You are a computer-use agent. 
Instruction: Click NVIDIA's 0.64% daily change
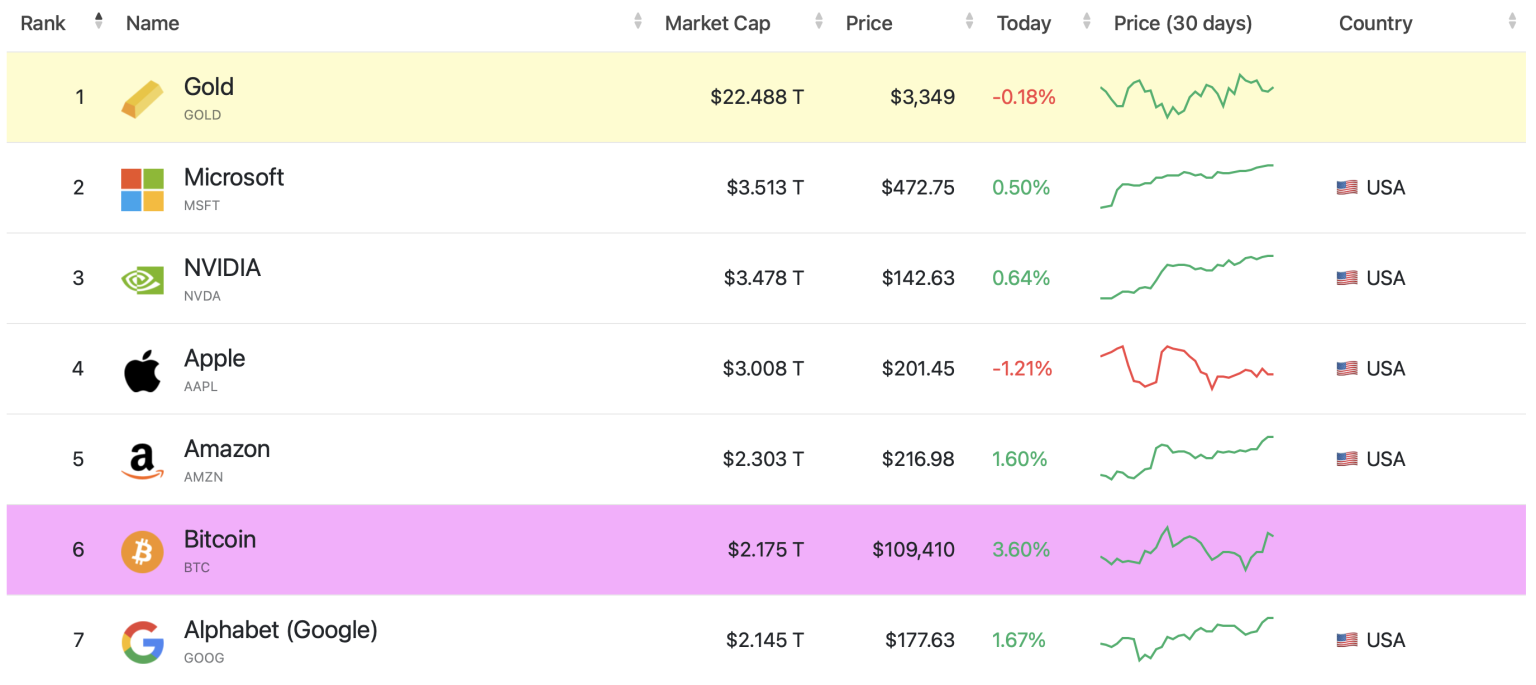point(1021,278)
